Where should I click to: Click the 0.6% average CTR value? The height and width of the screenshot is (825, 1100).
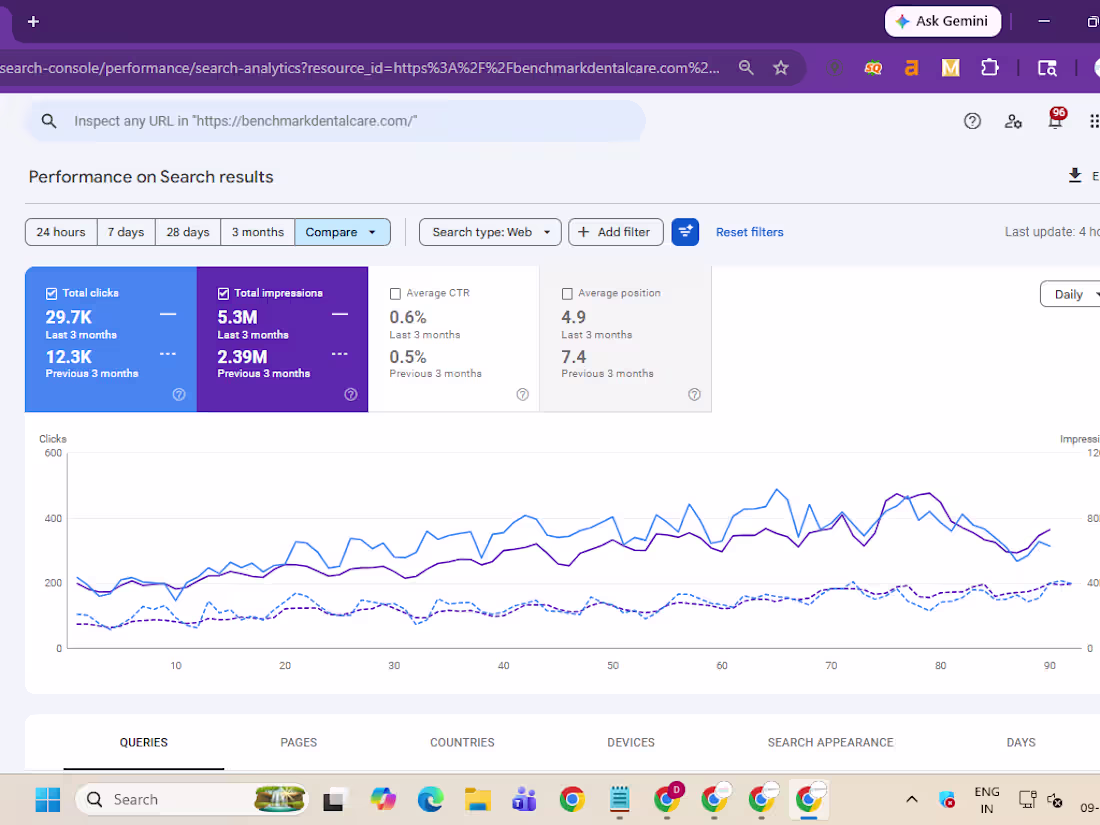[x=408, y=317]
